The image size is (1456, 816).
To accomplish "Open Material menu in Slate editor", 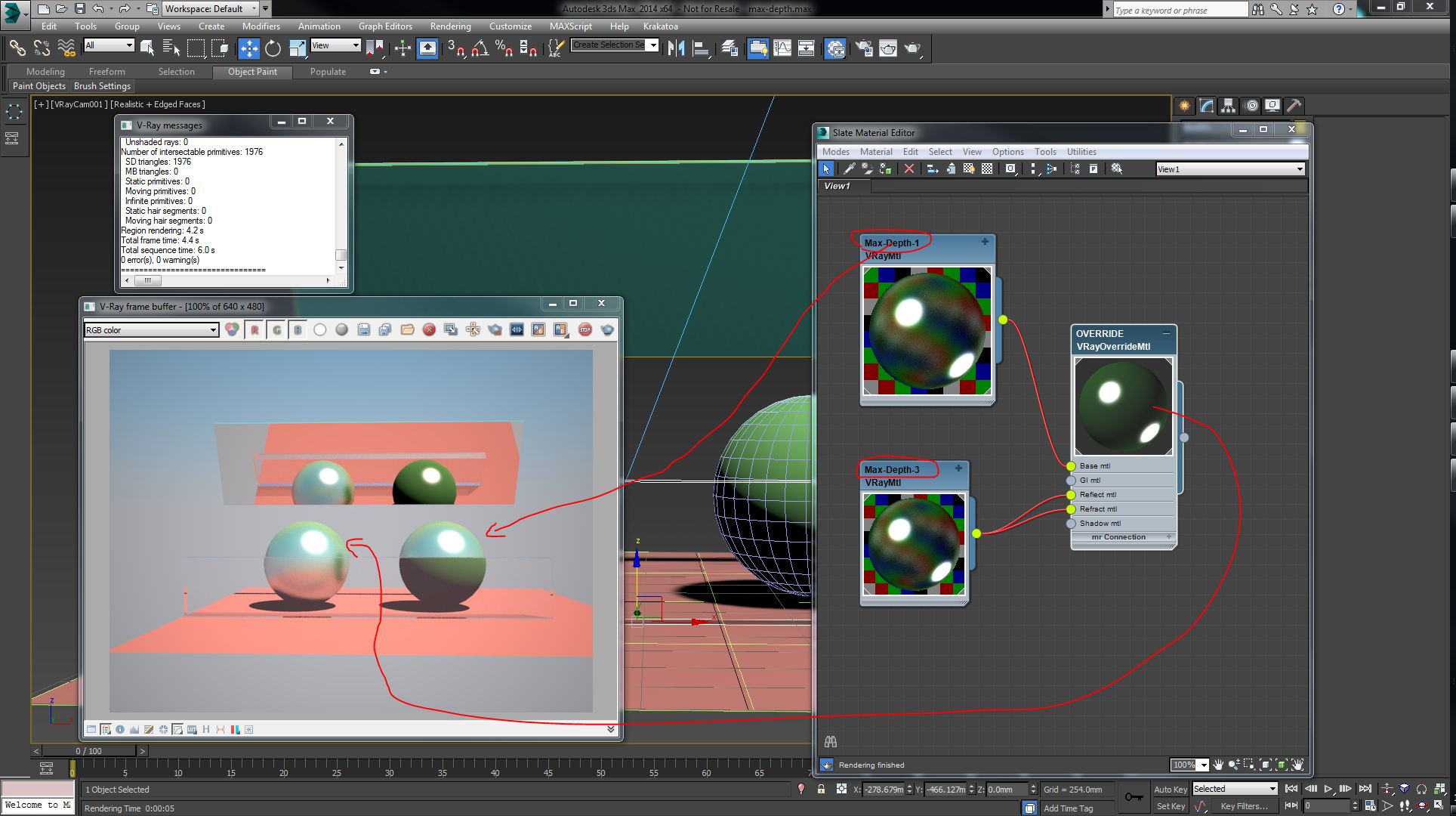I will [876, 152].
